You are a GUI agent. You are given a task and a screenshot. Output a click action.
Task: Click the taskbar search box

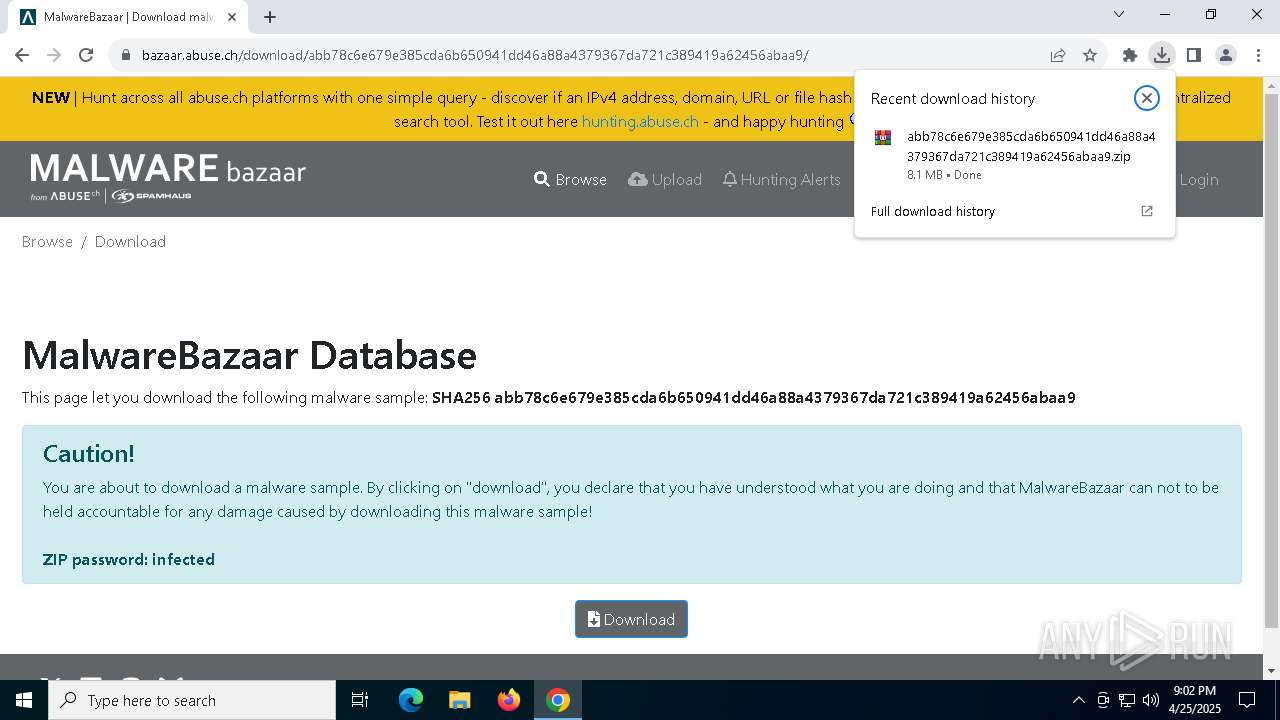[x=192, y=700]
